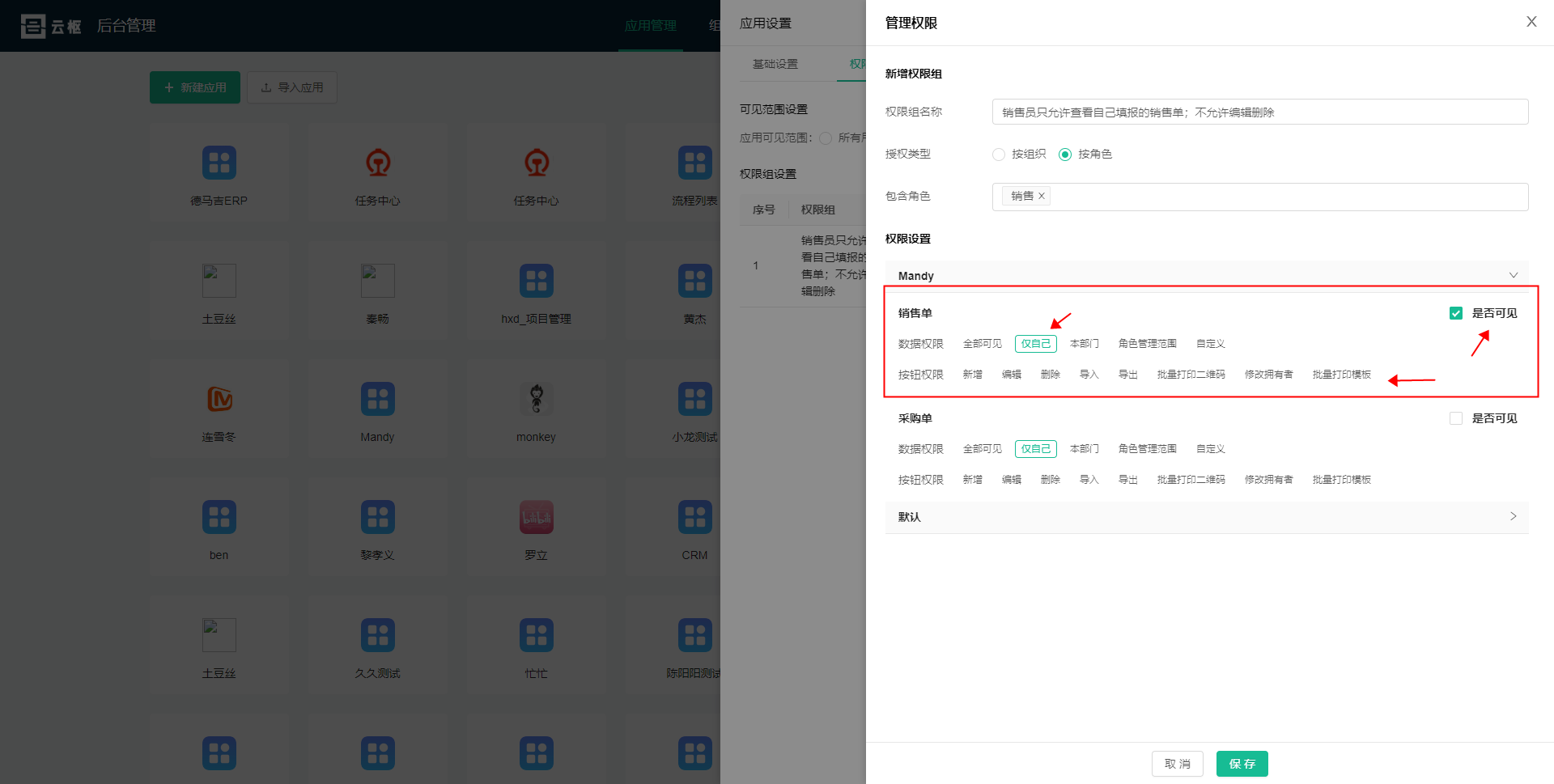Switch to 基础设置 tab in 应用设置

coord(775,64)
